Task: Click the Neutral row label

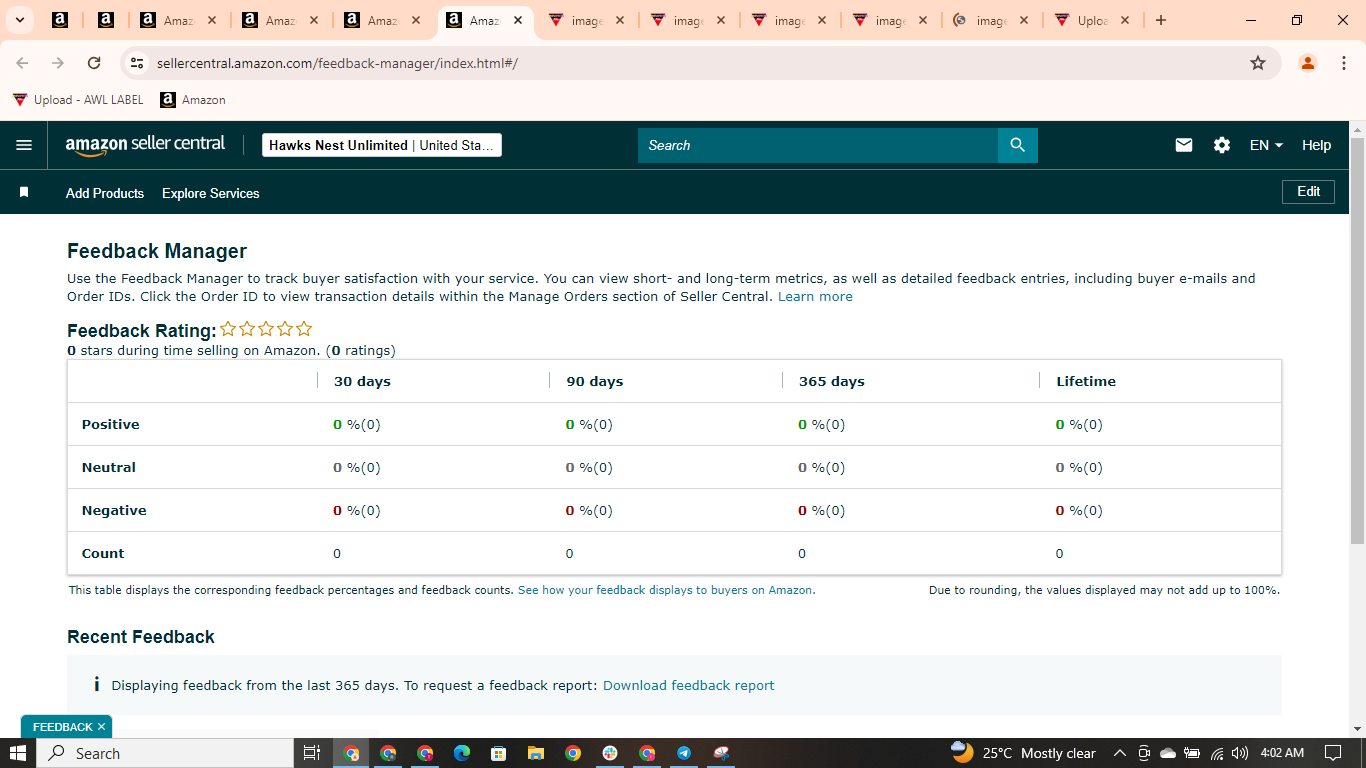Action: (109, 467)
